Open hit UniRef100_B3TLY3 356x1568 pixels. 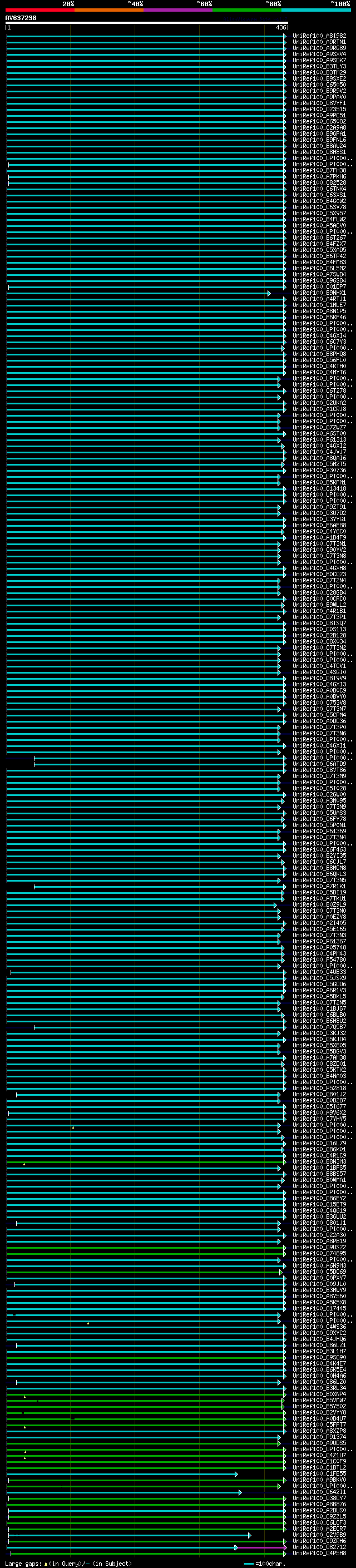(319, 66)
